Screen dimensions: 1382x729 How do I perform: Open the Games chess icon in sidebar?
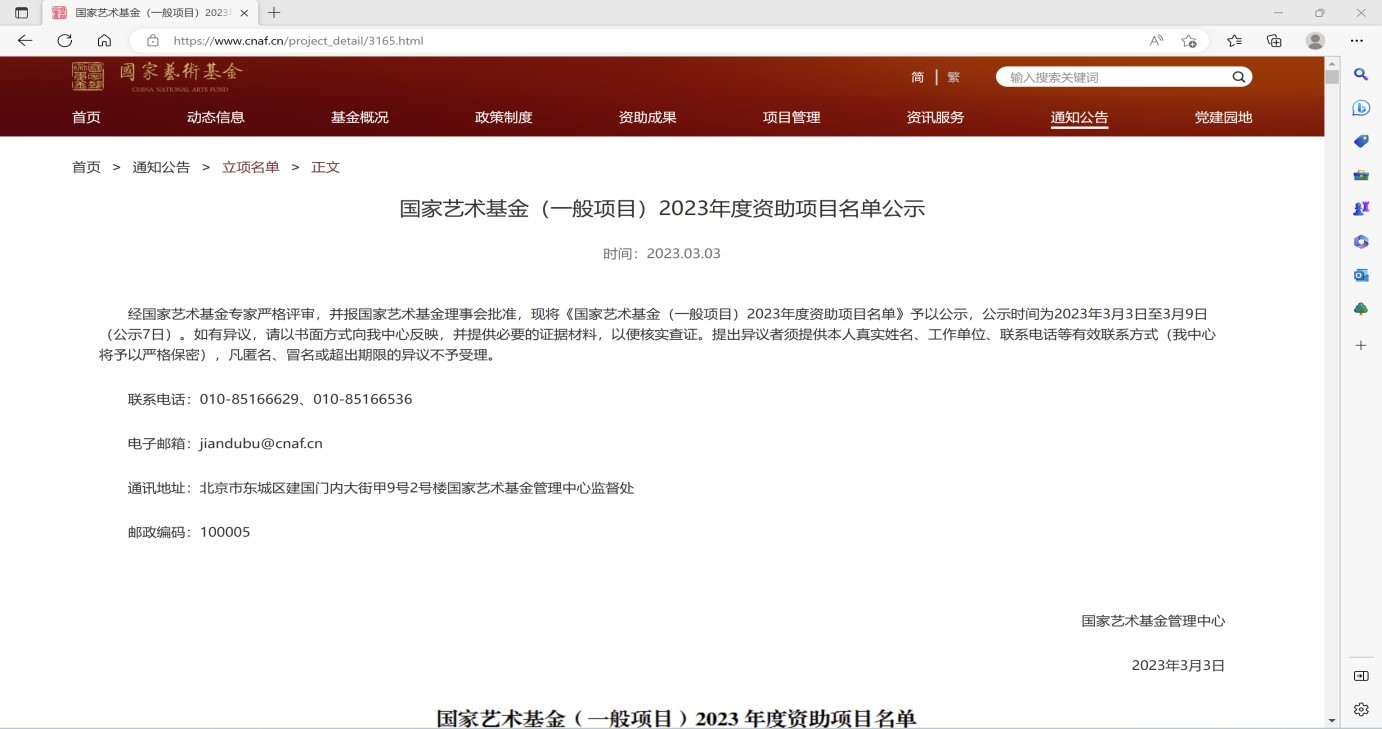(x=1361, y=208)
